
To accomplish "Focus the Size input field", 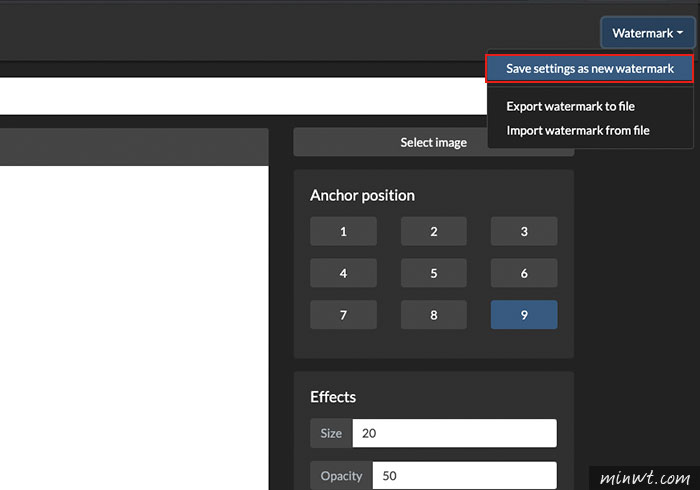I will [454, 433].
